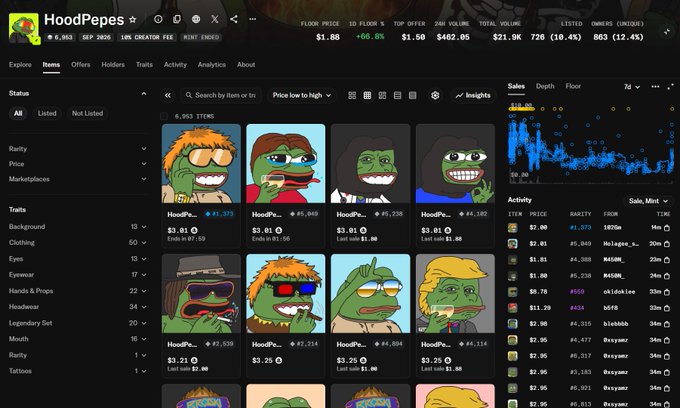Copy the collection address icon

[177, 19]
